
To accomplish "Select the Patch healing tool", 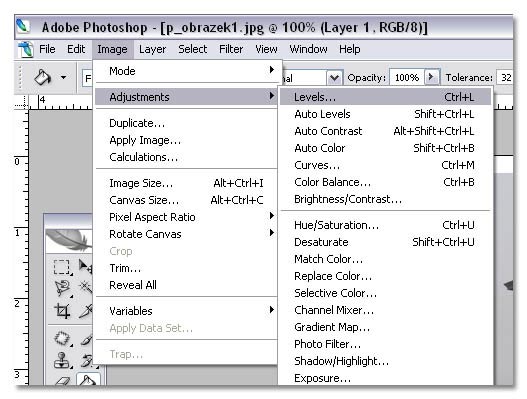I will 62,338.
